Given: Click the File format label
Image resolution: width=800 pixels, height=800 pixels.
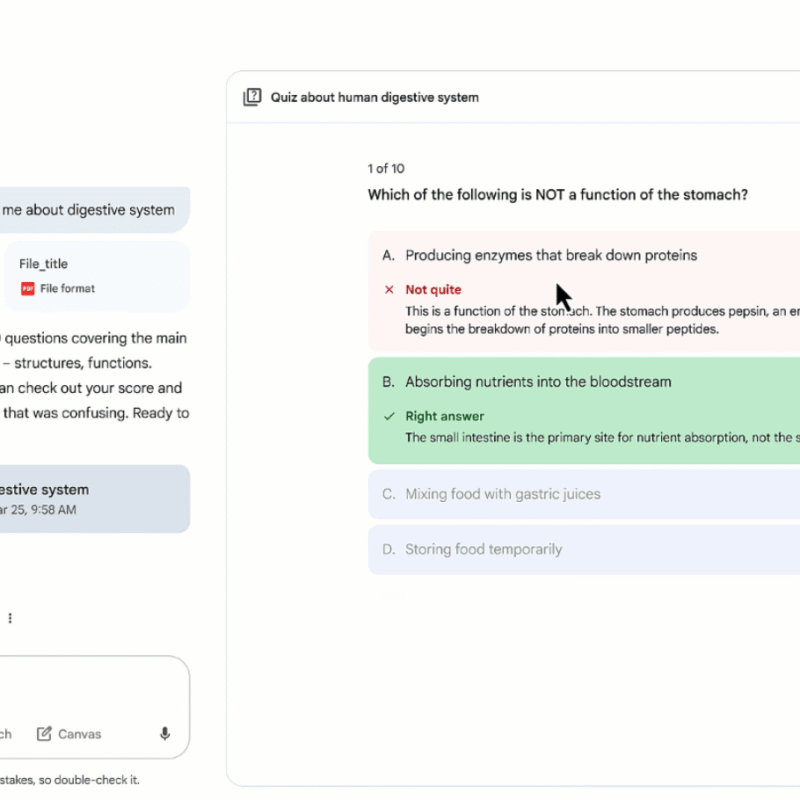Looking at the screenshot, I should click(x=67, y=289).
